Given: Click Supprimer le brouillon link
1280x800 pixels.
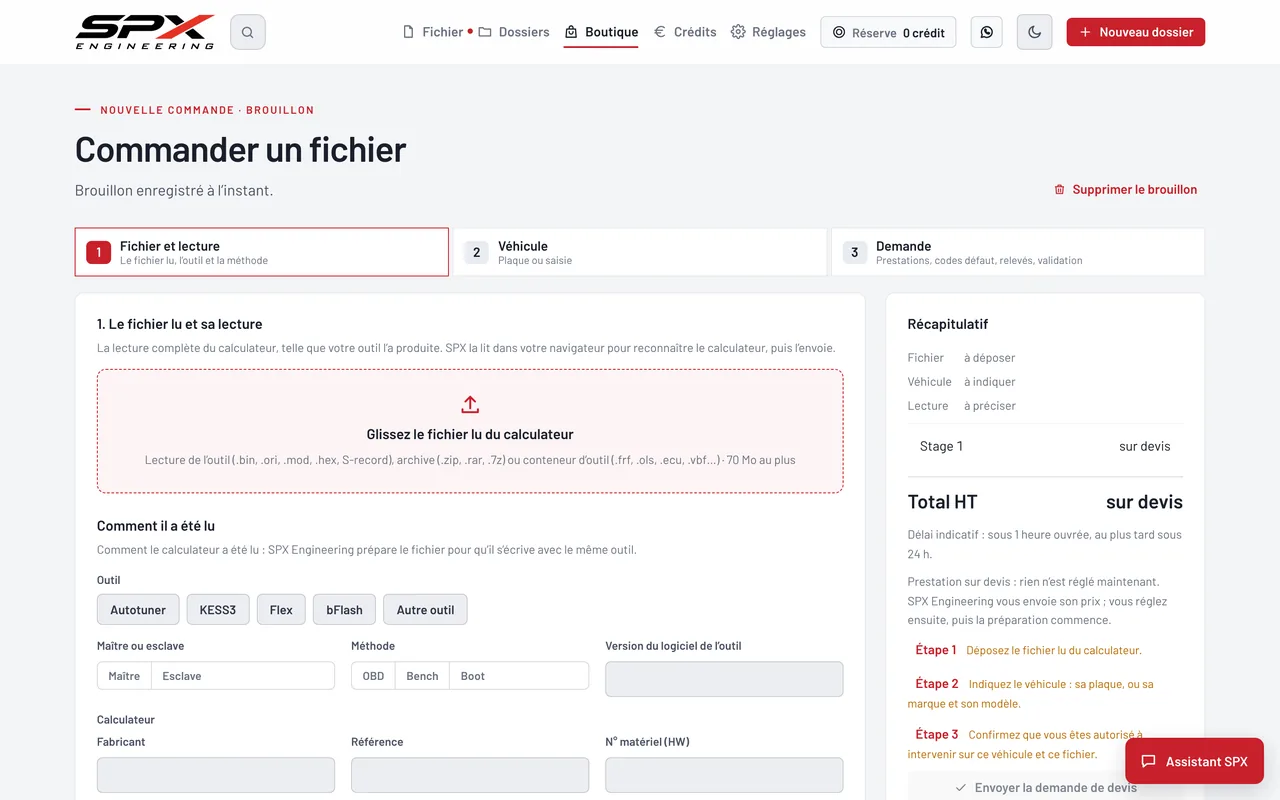Looking at the screenshot, I should click(1125, 189).
